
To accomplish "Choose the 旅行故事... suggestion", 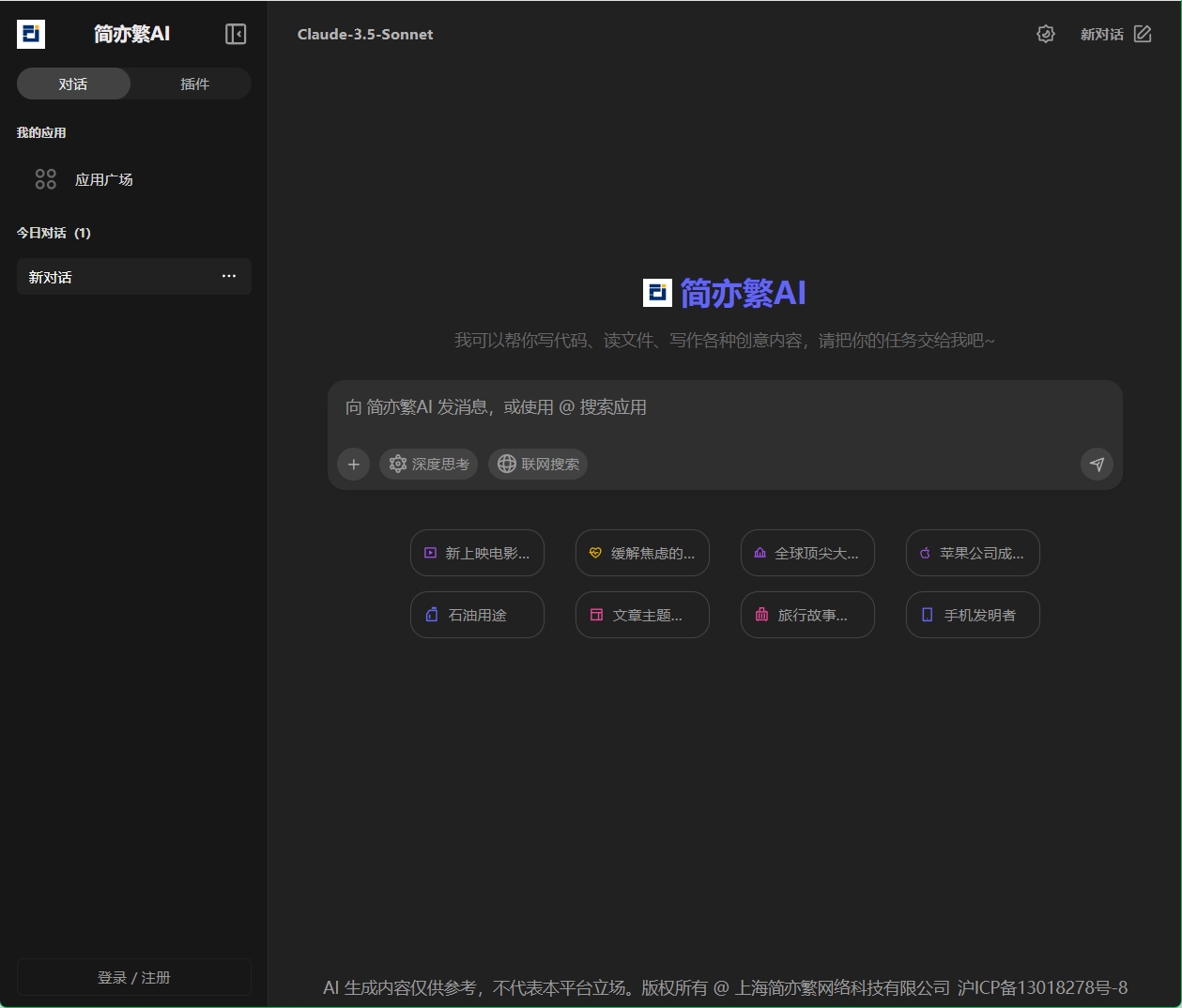I will pyautogui.click(x=807, y=615).
